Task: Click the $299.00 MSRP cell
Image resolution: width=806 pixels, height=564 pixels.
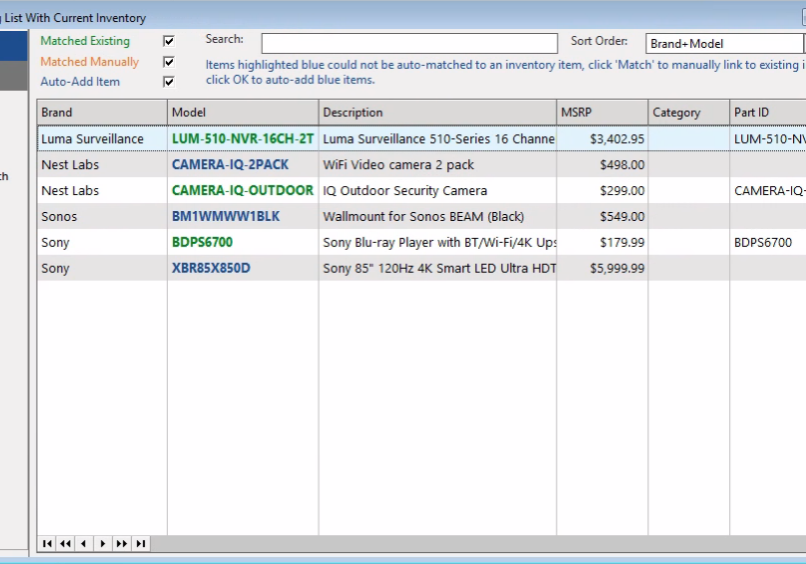Action: click(602, 190)
